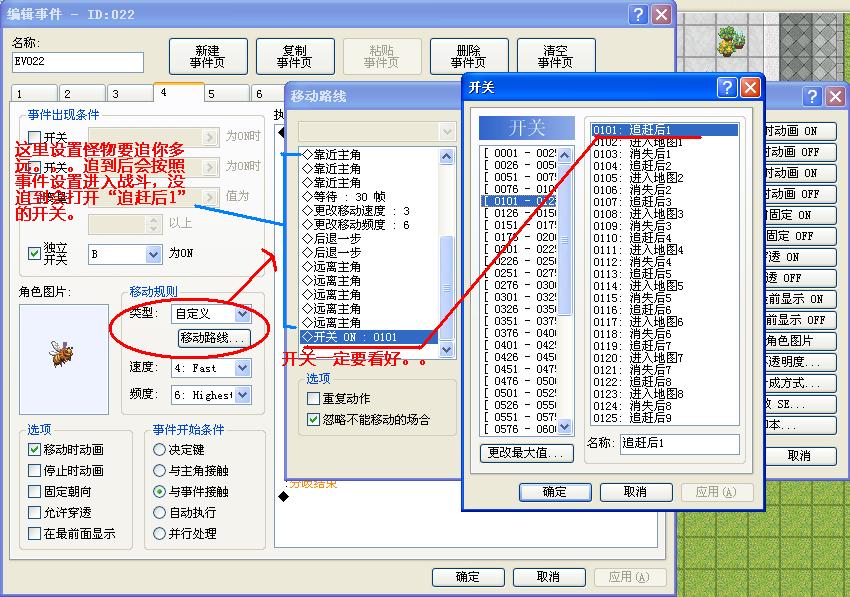Enable the 停止时动画 option

pos(34,470)
